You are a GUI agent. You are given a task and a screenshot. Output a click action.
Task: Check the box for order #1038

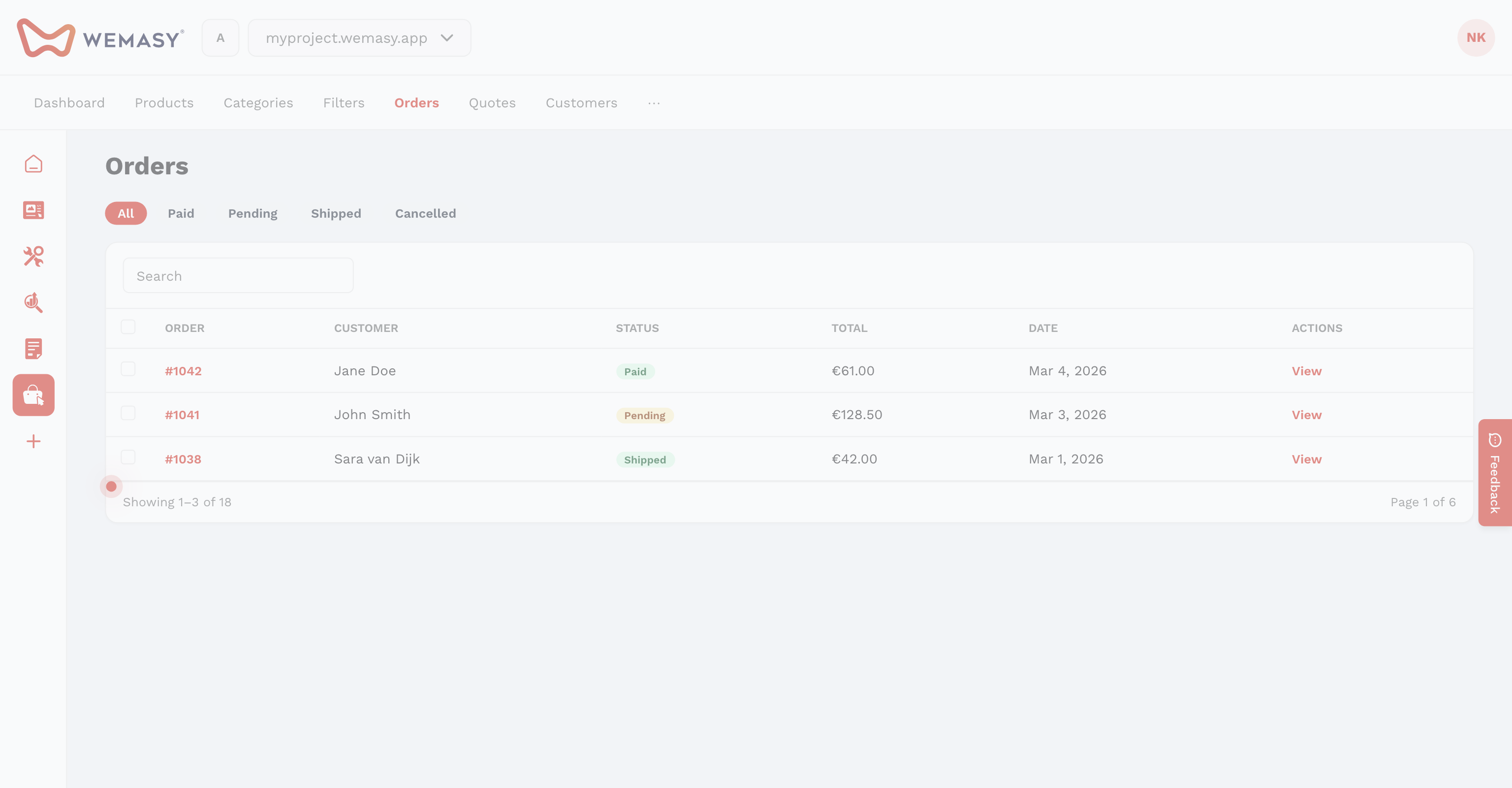tap(128, 457)
